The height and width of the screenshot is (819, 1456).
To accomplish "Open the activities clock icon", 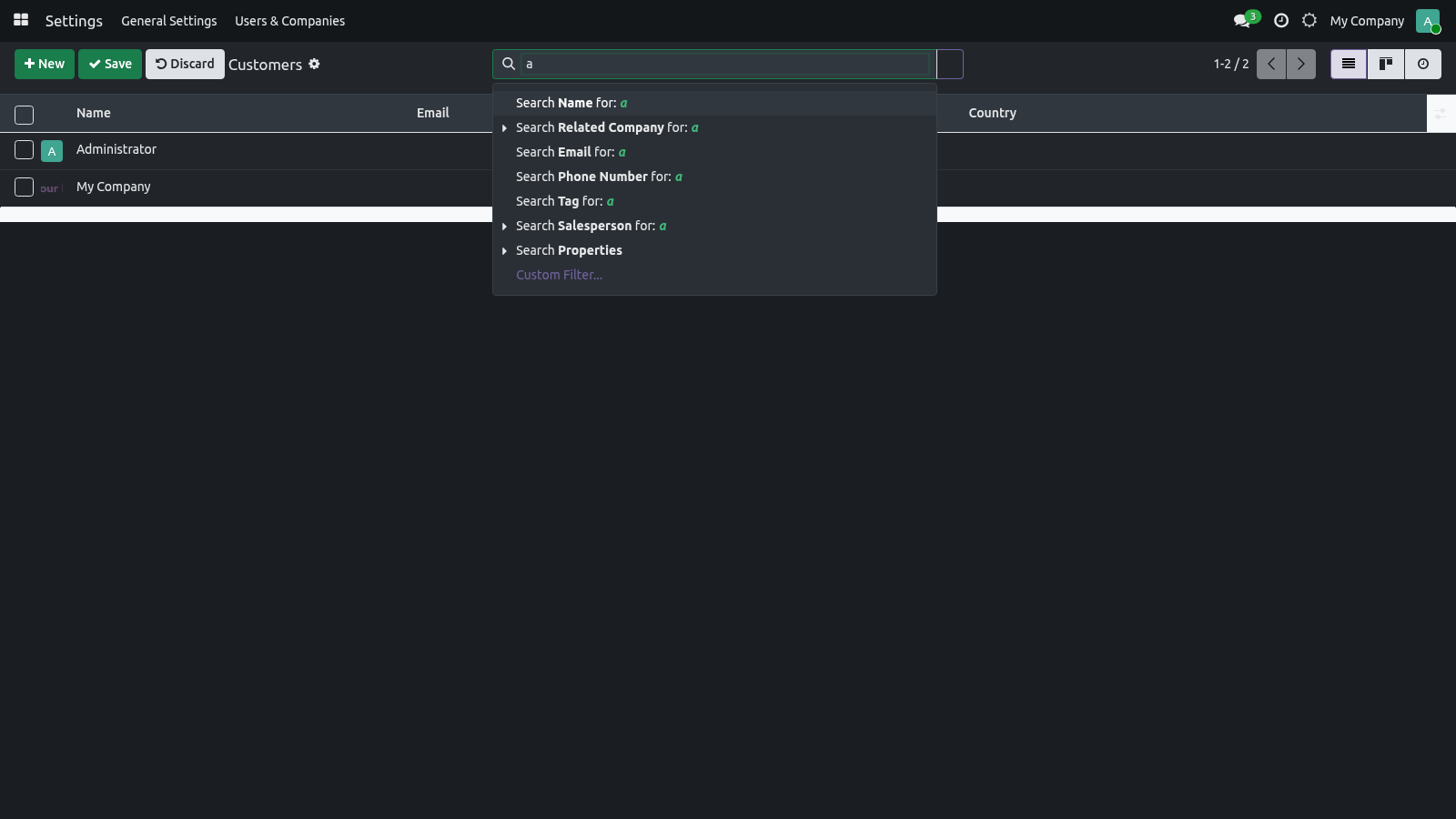I will pos(1281,20).
